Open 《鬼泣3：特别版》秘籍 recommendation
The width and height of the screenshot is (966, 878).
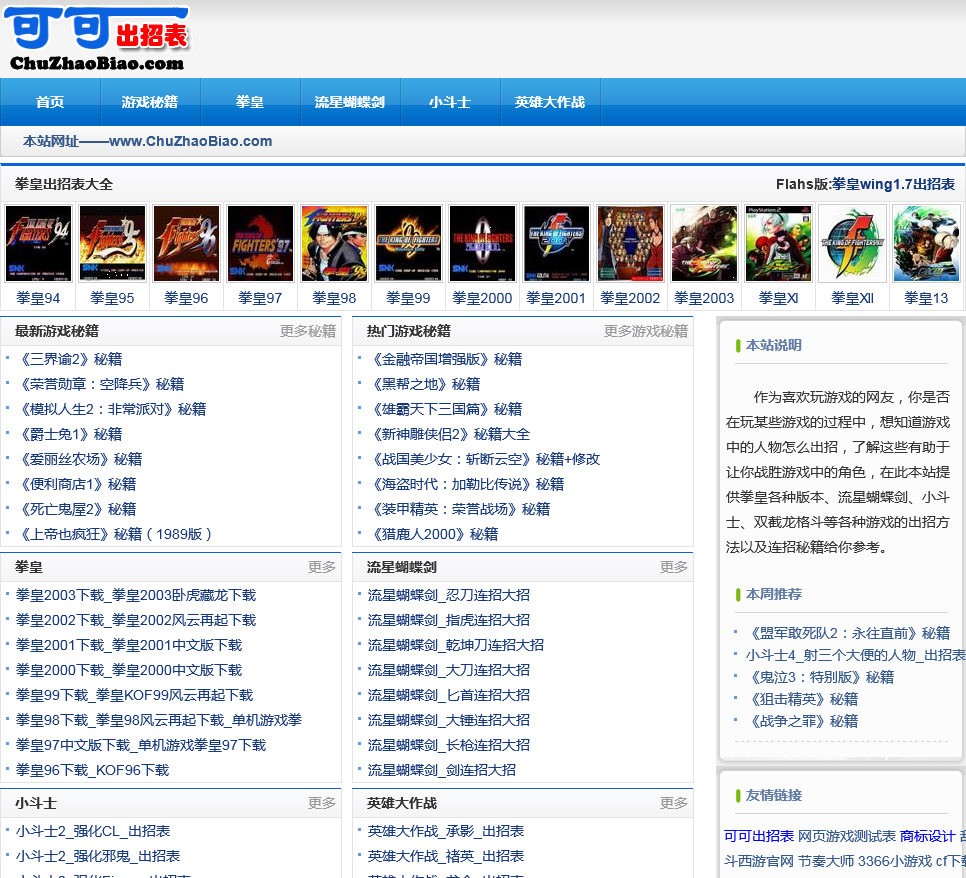820,678
